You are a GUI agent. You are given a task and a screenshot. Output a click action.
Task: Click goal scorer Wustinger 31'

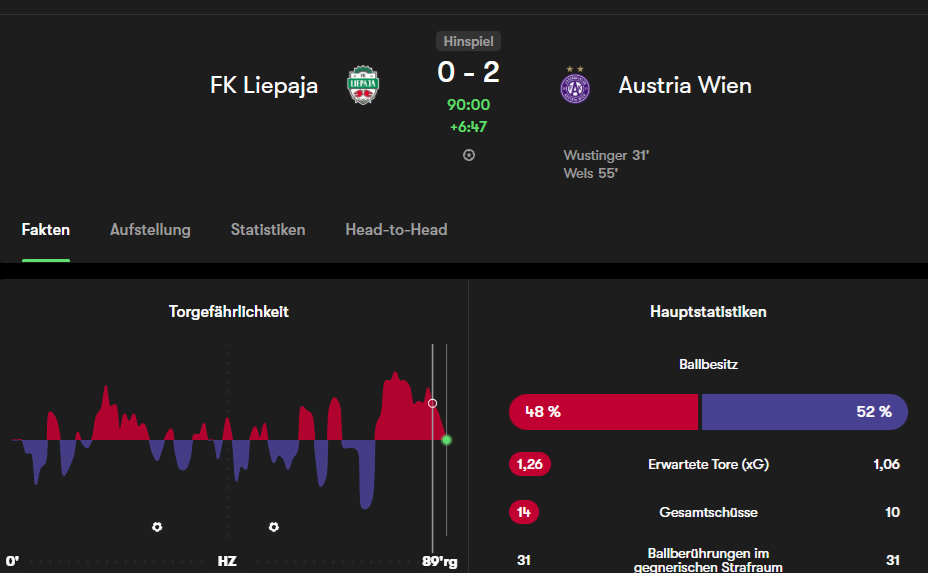coord(606,155)
